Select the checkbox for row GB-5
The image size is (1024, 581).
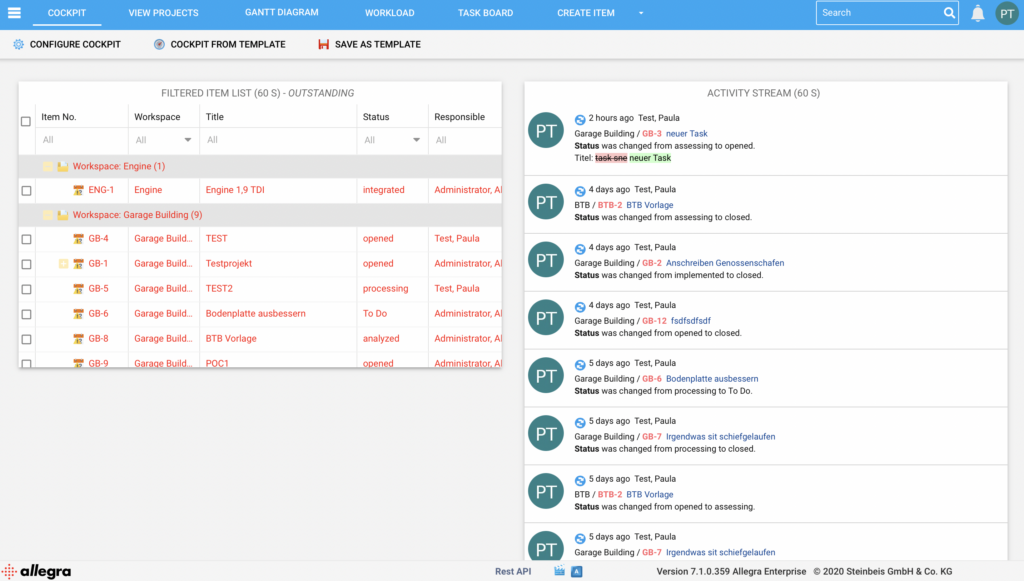click(26, 289)
